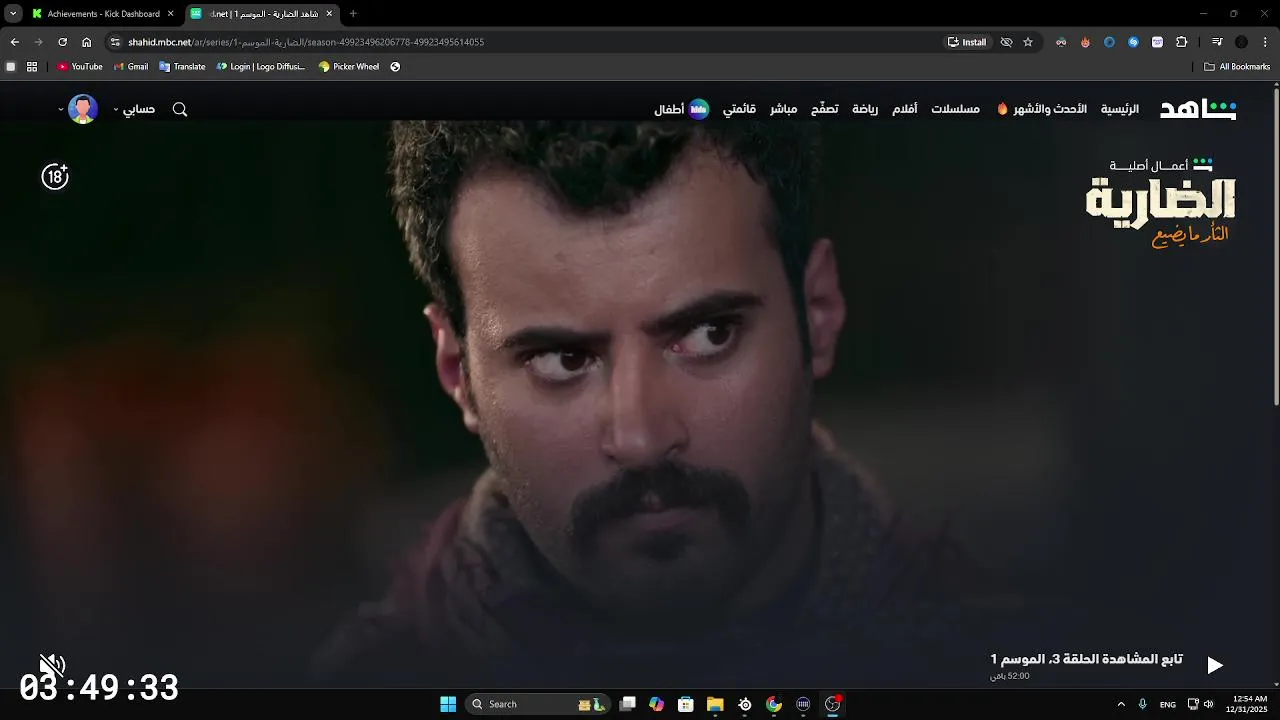1280x720 pixels.
Task: Show hidden system tray icons
Action: pyautogui.click(x=1121, y=704)
